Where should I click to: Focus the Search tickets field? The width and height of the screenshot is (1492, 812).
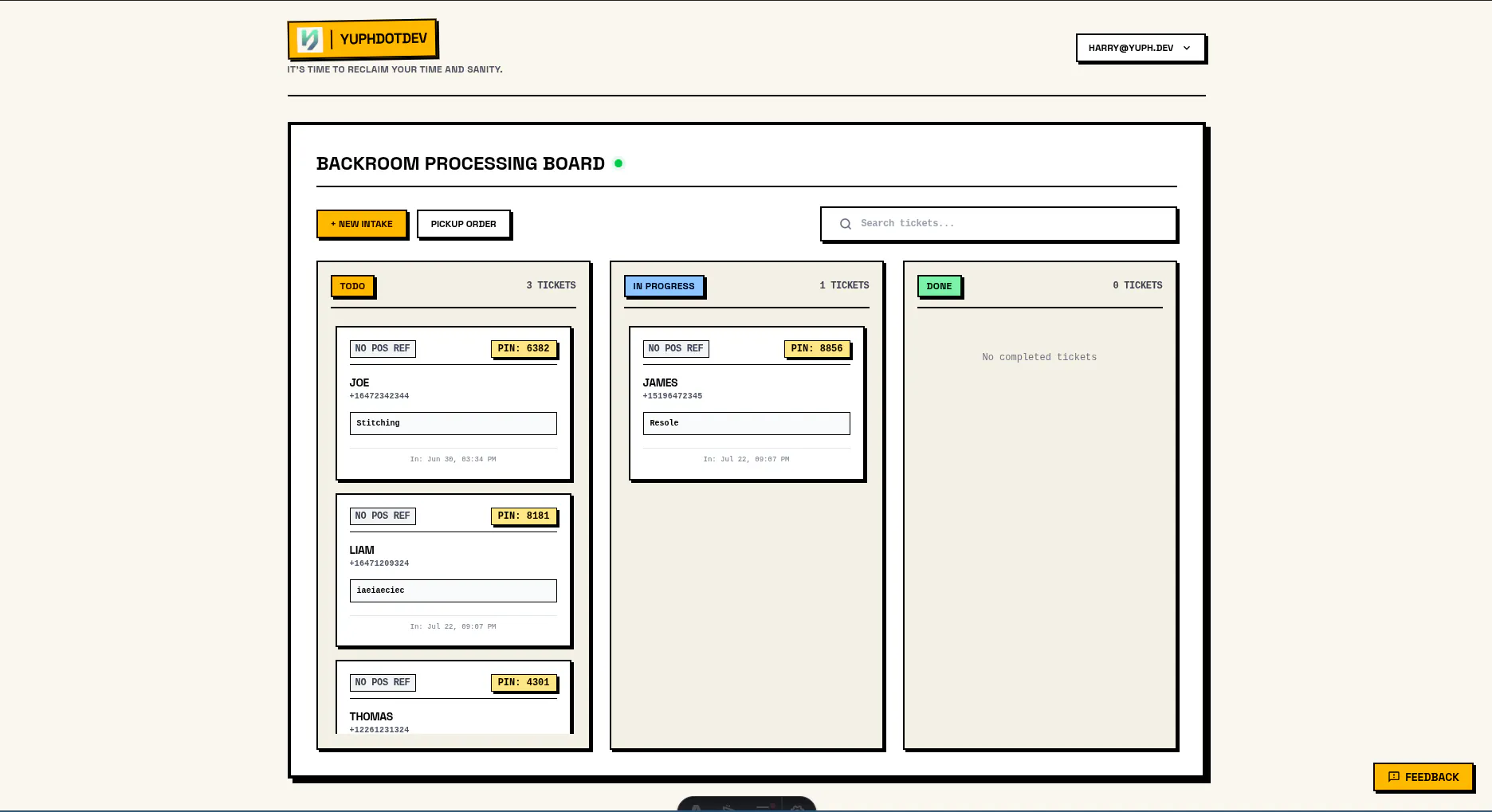[x=999, y=224]
